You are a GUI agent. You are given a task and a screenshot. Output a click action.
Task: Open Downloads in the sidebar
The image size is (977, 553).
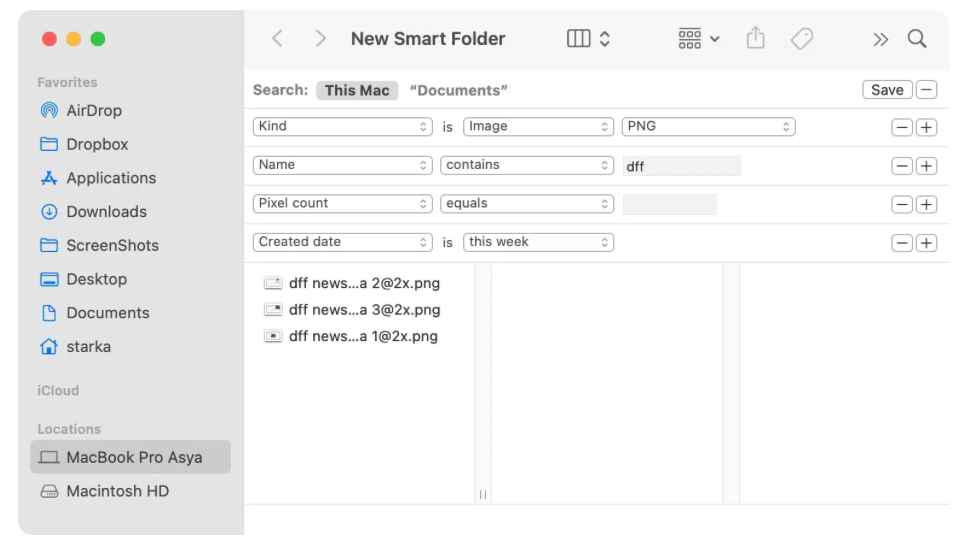click(x=106, y=212)
